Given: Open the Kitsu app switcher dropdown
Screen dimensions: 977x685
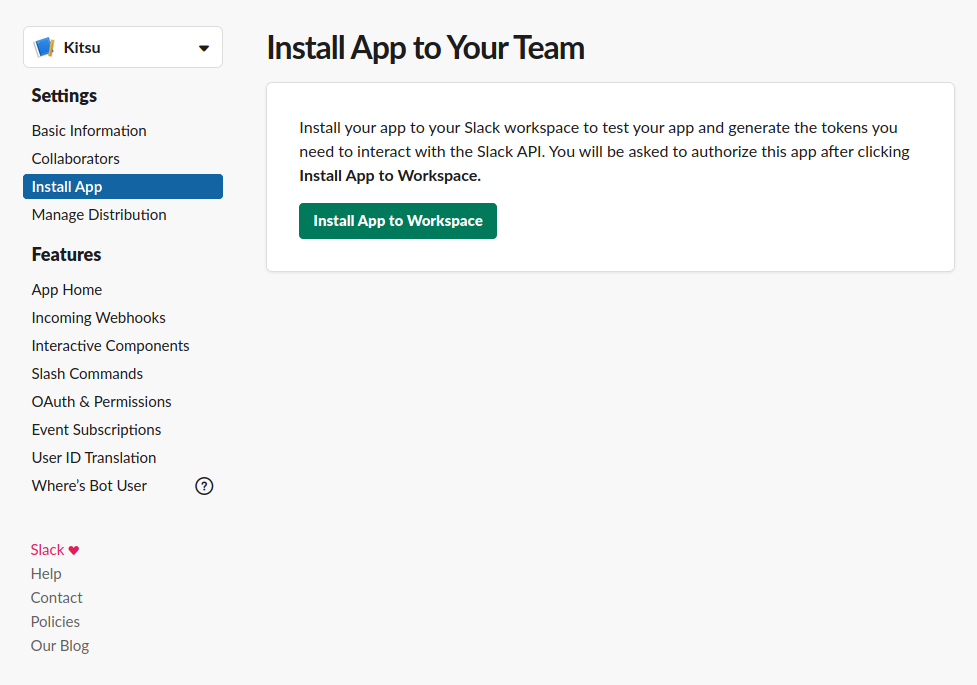Looking at the screenshot, I should click(122, 46).
